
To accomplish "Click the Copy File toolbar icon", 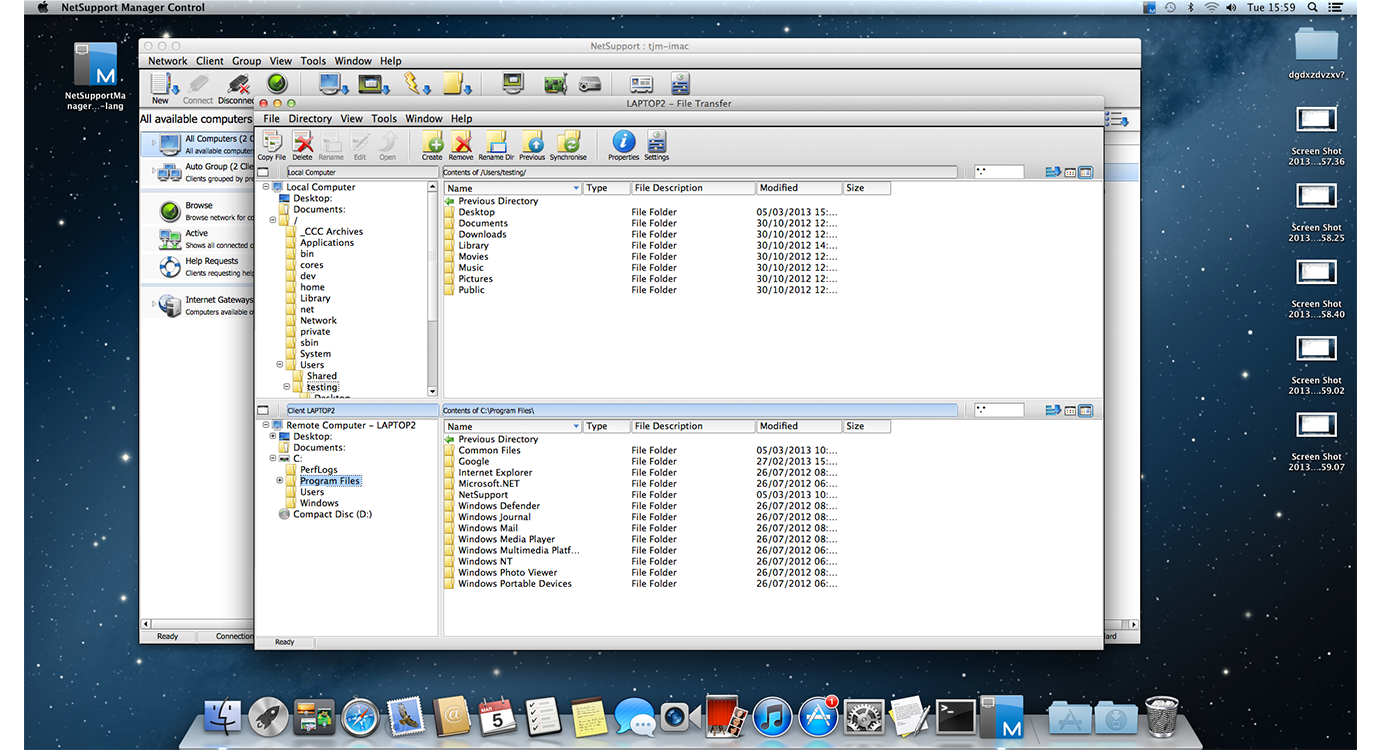I will [x=271, y=144].
